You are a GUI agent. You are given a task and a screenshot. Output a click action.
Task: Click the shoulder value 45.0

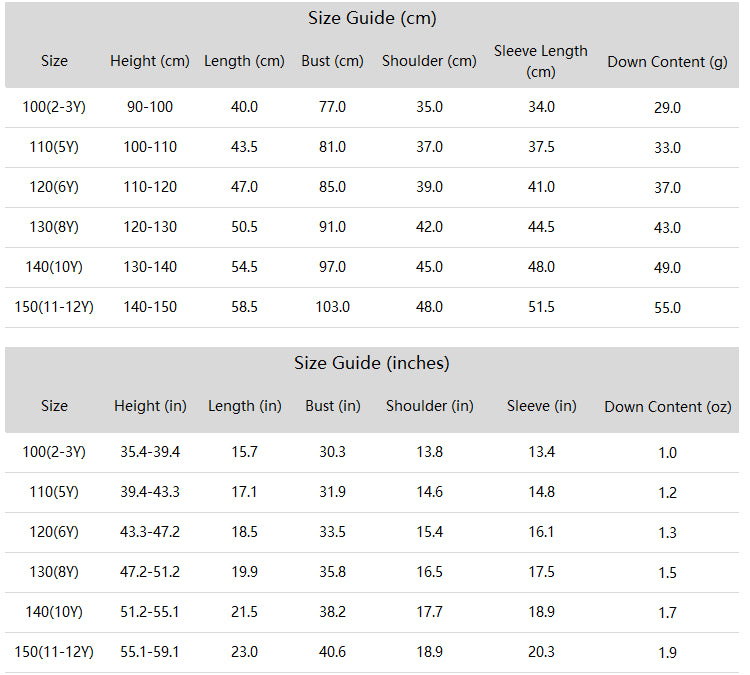[429, 267]
